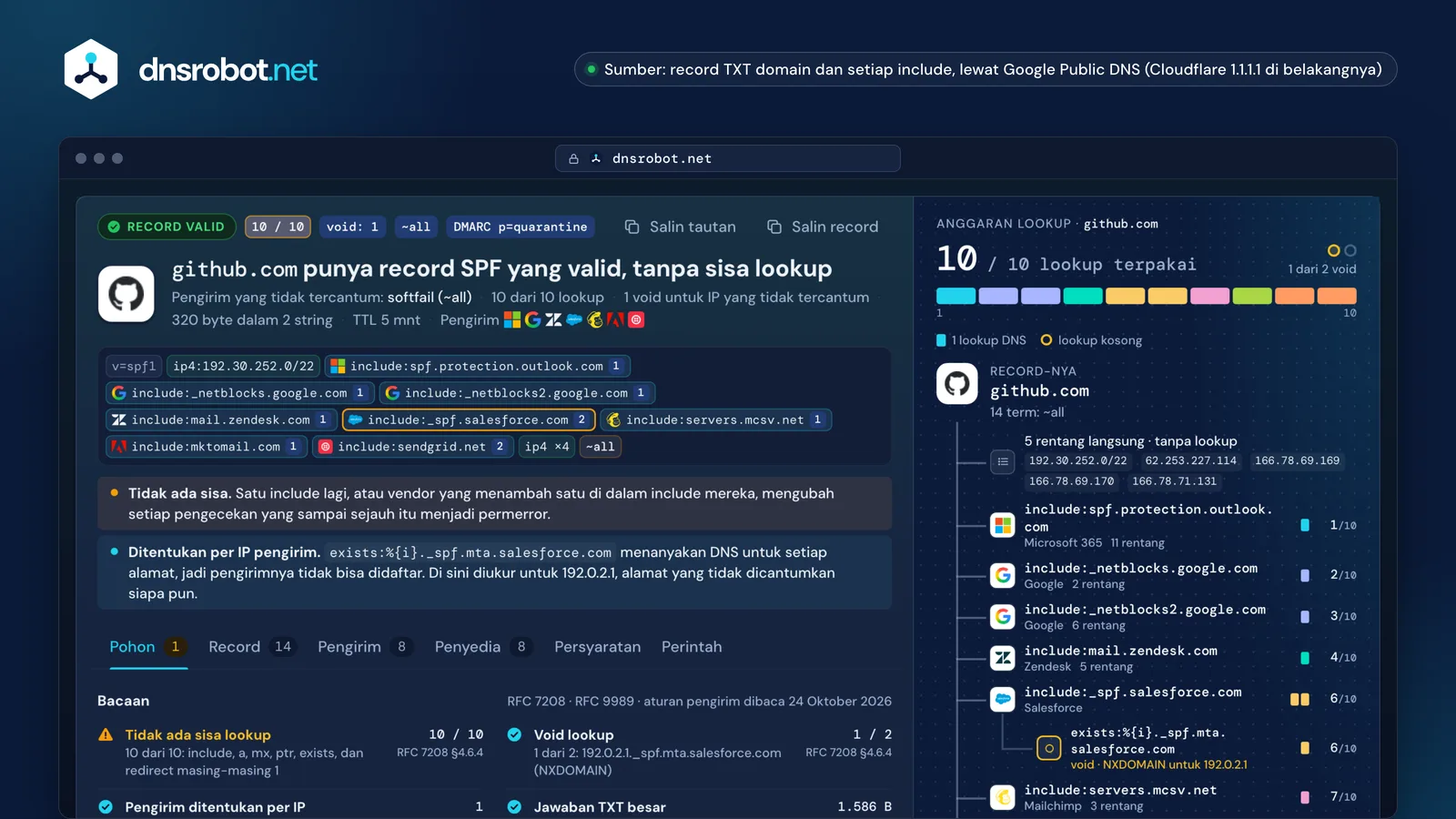Click the 10 / 10 lookup count badge
The image size is (1456, 819).
pos(278,227)
